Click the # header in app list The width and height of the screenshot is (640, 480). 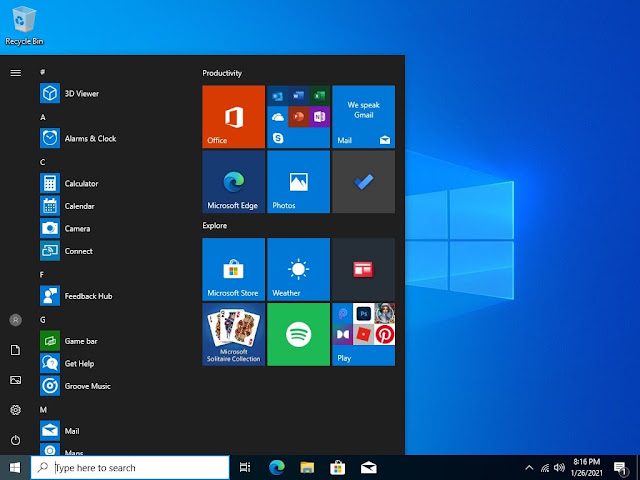42,72
